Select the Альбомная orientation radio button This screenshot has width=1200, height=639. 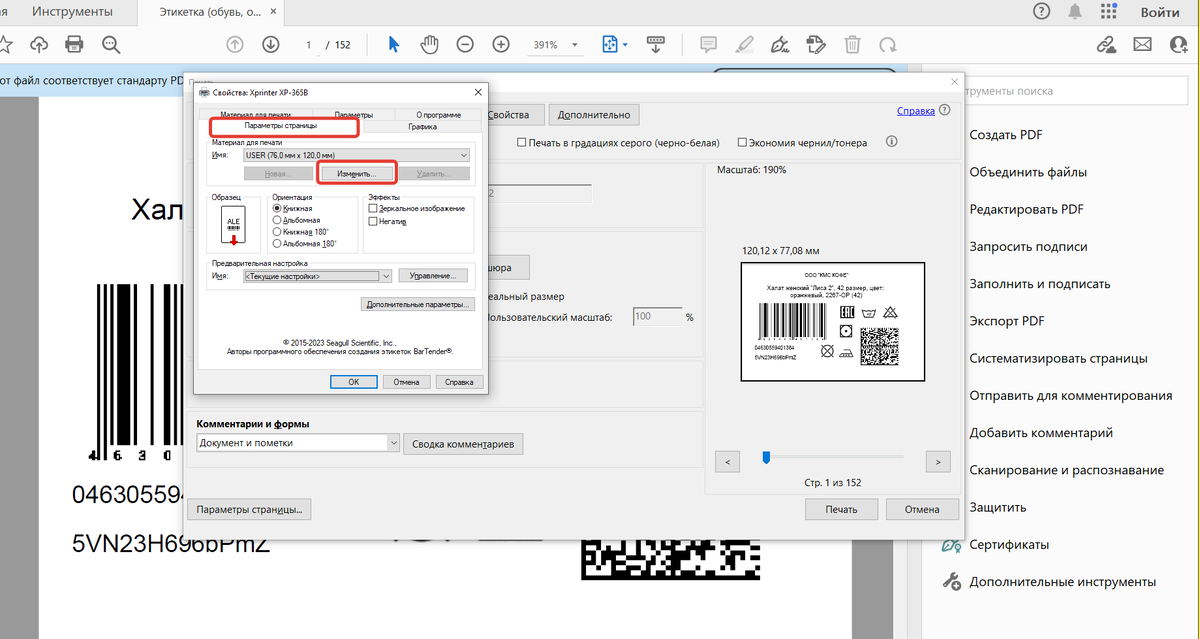coord(277,220)
